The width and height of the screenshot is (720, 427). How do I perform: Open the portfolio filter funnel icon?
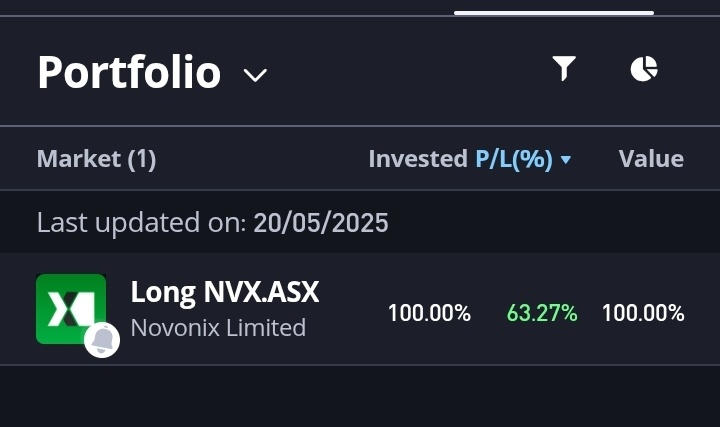(x=564, y=68)
